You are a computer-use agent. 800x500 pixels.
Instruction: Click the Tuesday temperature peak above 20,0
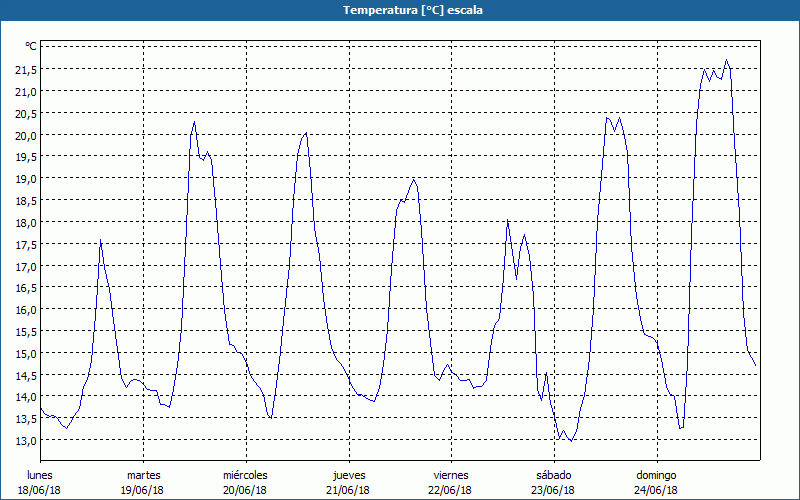(x=194, y=122)
